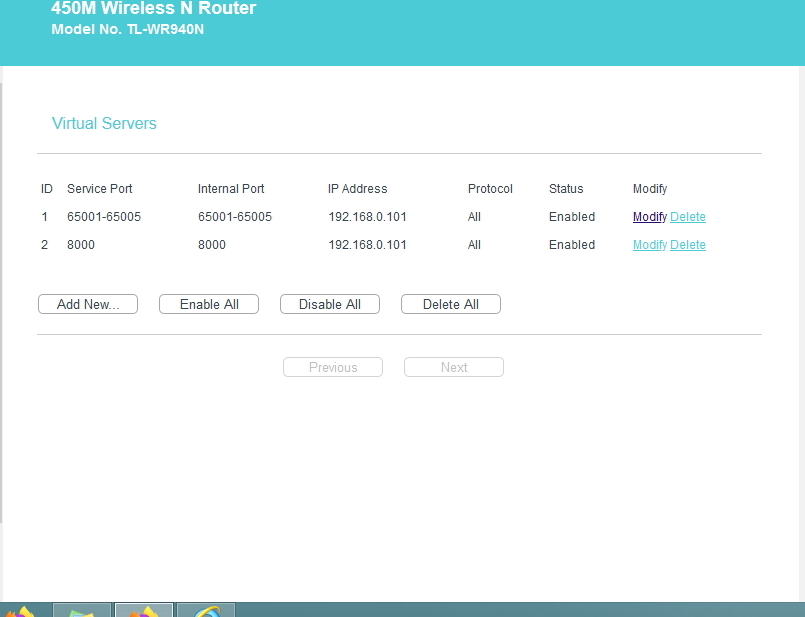Screen dimensions: 805x617
Task: Modify the 65001-65005 port entry
Action: [x=649, y=217]
